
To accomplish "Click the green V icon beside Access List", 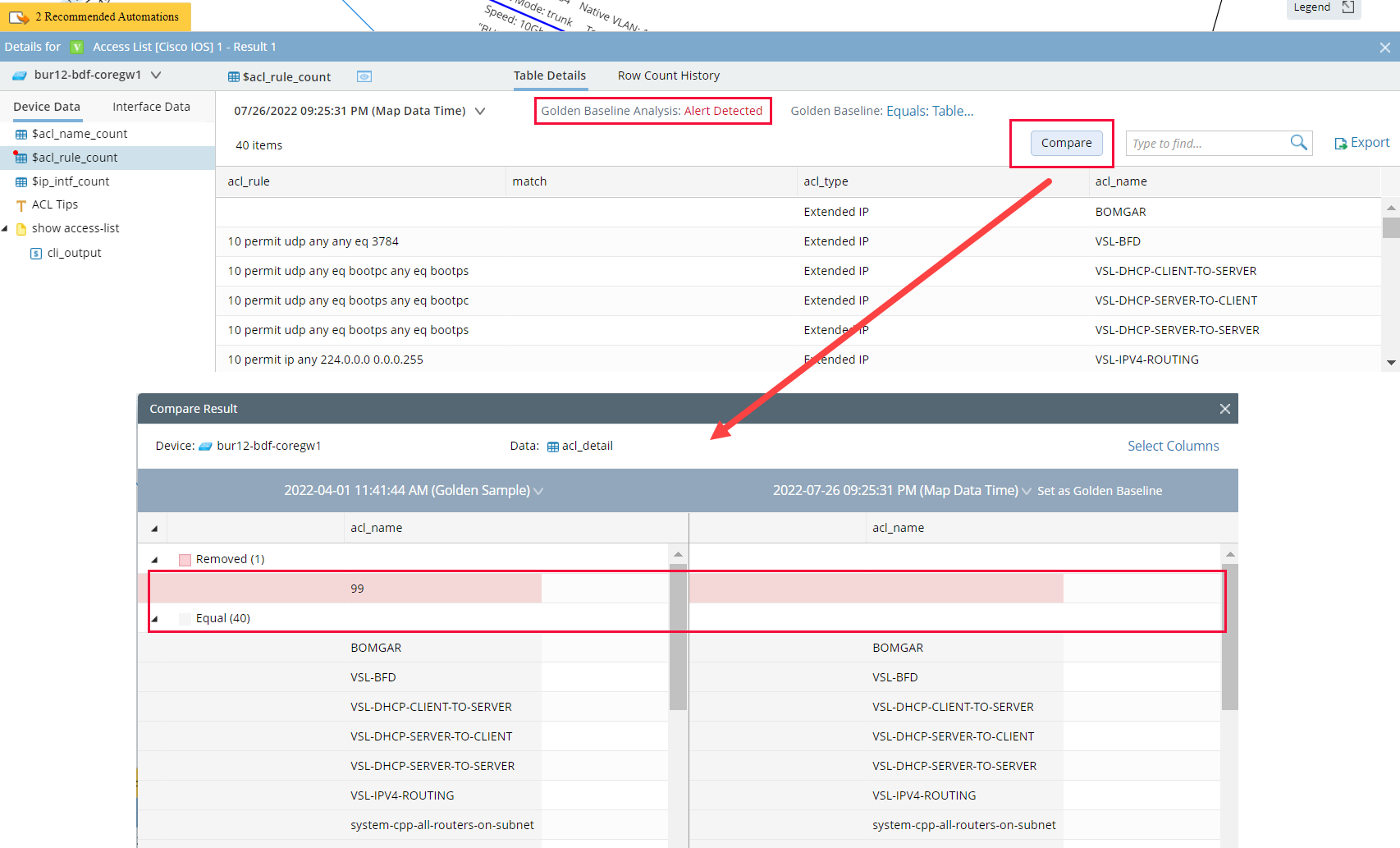I will point(76,47).
